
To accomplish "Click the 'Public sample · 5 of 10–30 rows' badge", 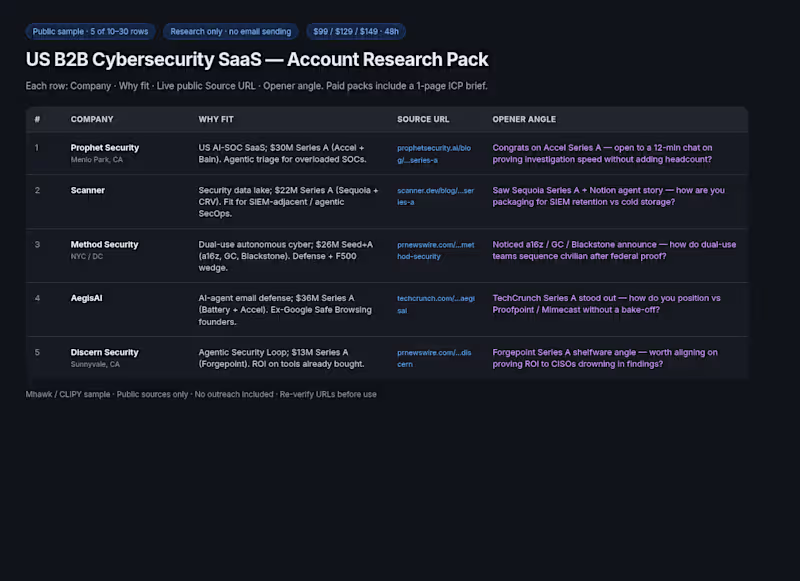I will point(90,32).
